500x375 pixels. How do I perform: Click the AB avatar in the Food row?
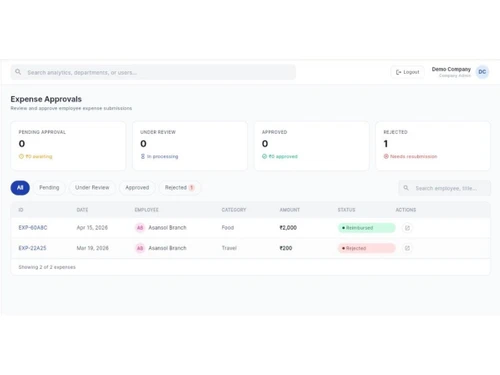coord(140,228)
